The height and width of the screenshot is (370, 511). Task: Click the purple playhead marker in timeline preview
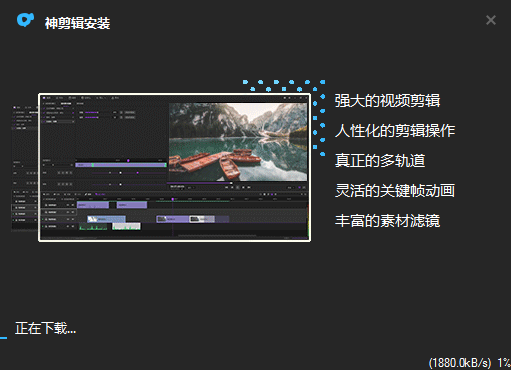click(x=173, y=199)
